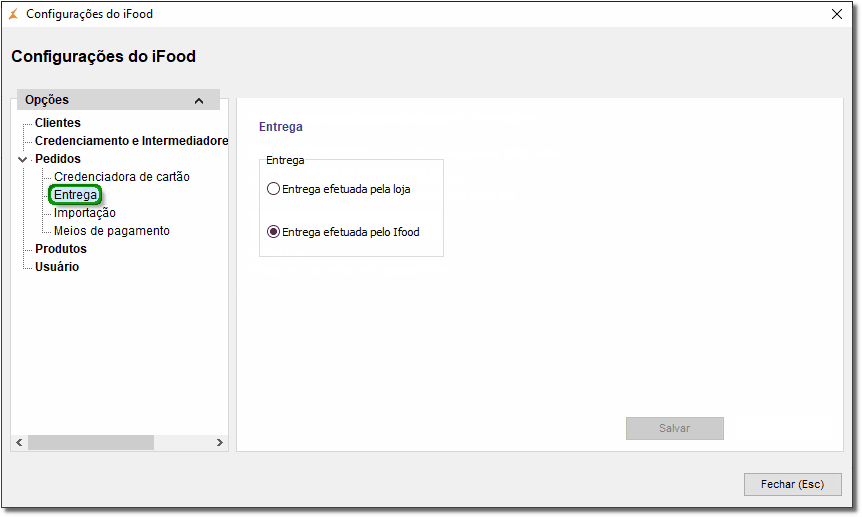Select Produtos in the options tree

tap(61, 249)
